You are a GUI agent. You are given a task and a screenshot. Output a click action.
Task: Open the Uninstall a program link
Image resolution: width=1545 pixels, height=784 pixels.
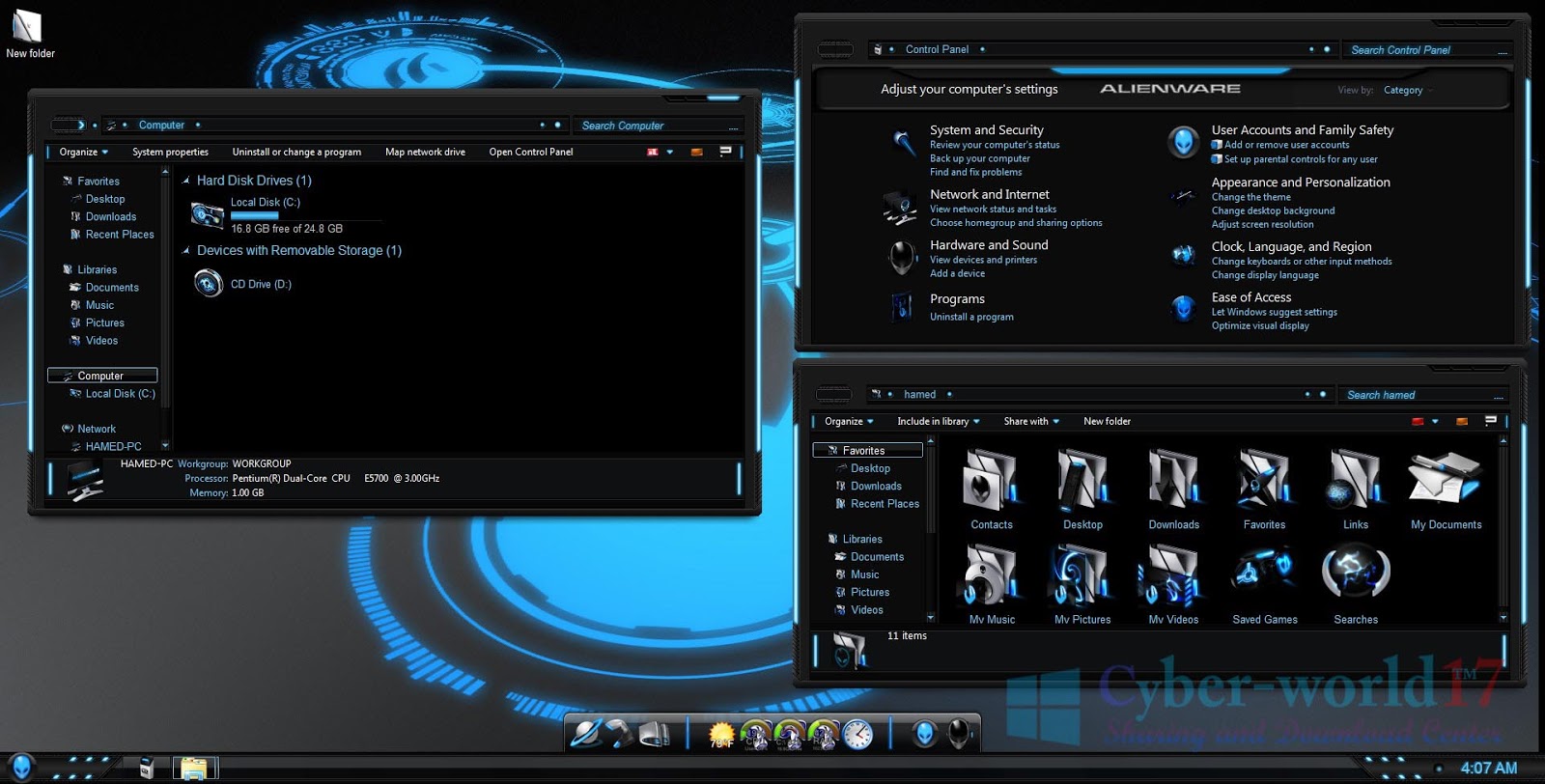(971, 317)
